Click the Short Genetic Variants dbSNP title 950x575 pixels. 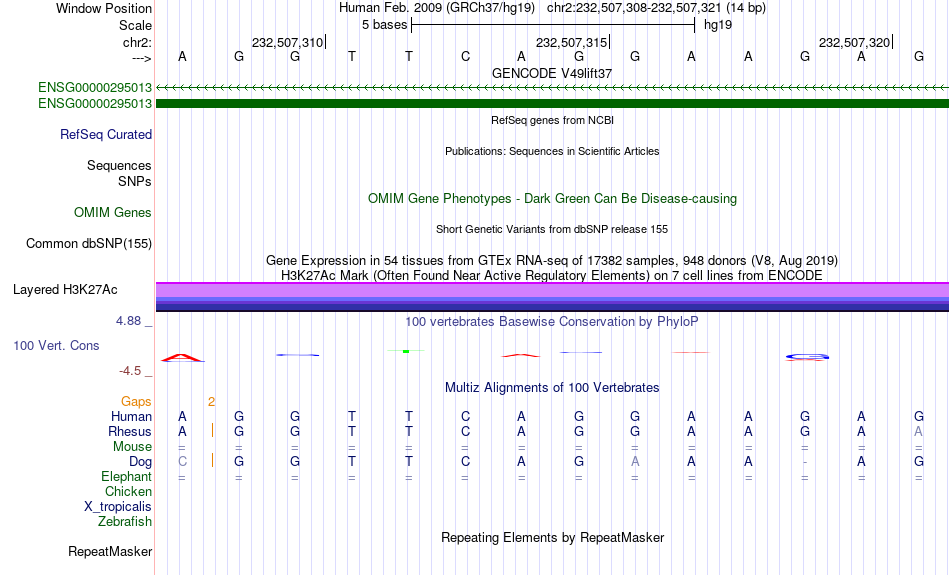point(552,229)
